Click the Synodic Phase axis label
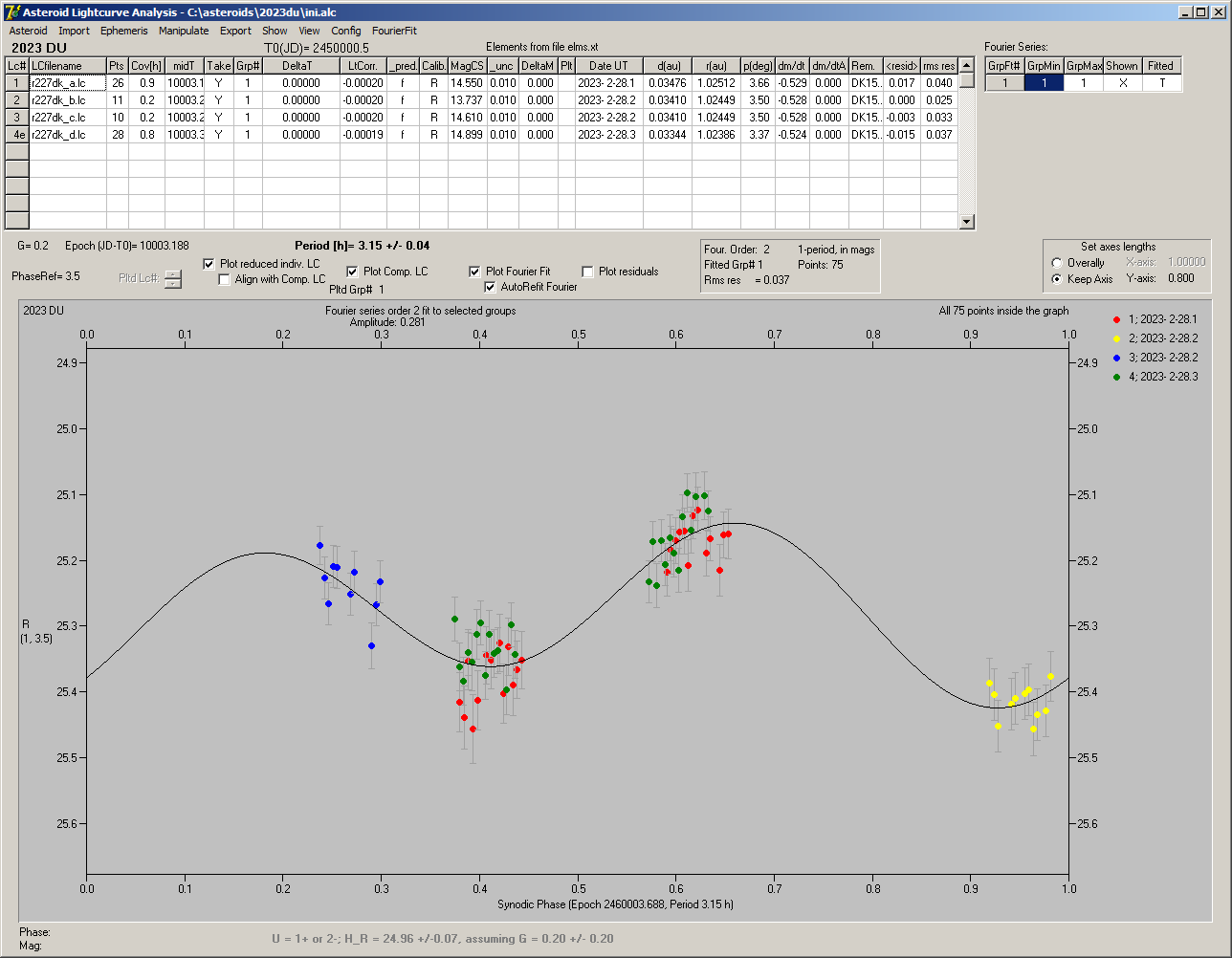The image size is (1232, 958). point(616,904)
